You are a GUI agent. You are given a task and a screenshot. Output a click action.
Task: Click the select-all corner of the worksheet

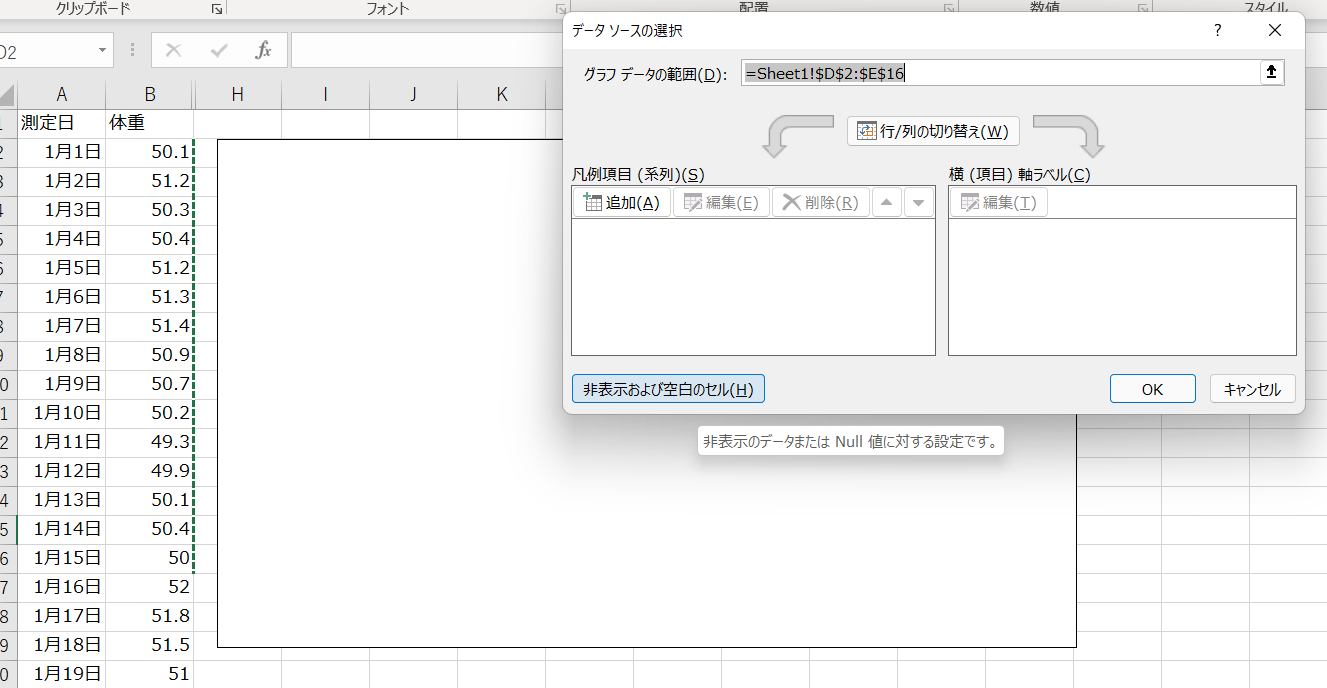coord(7,95)
